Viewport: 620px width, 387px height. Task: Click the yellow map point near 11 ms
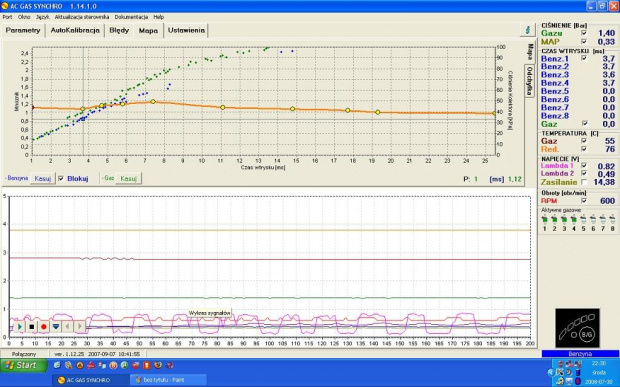point(223,107)
